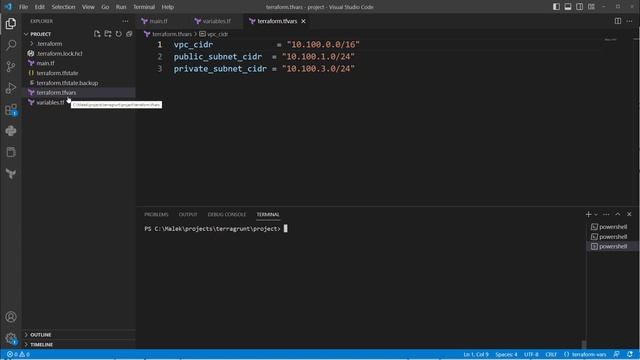The height and width of the screenshot is (360, 640).
Task: Open the Python extension view
Action: 11,131
